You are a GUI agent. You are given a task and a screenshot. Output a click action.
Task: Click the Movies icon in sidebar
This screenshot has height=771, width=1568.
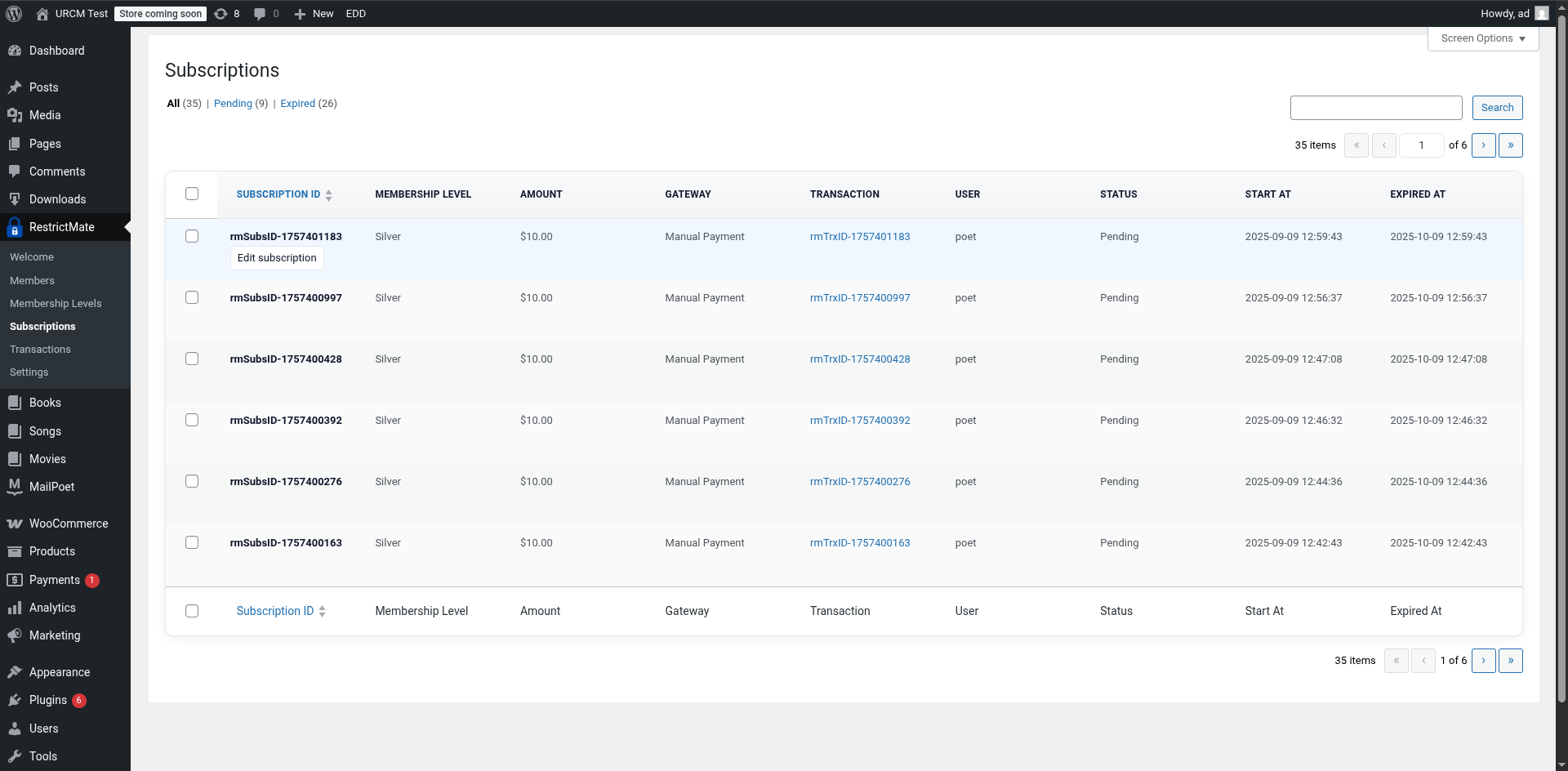(15, 459)
